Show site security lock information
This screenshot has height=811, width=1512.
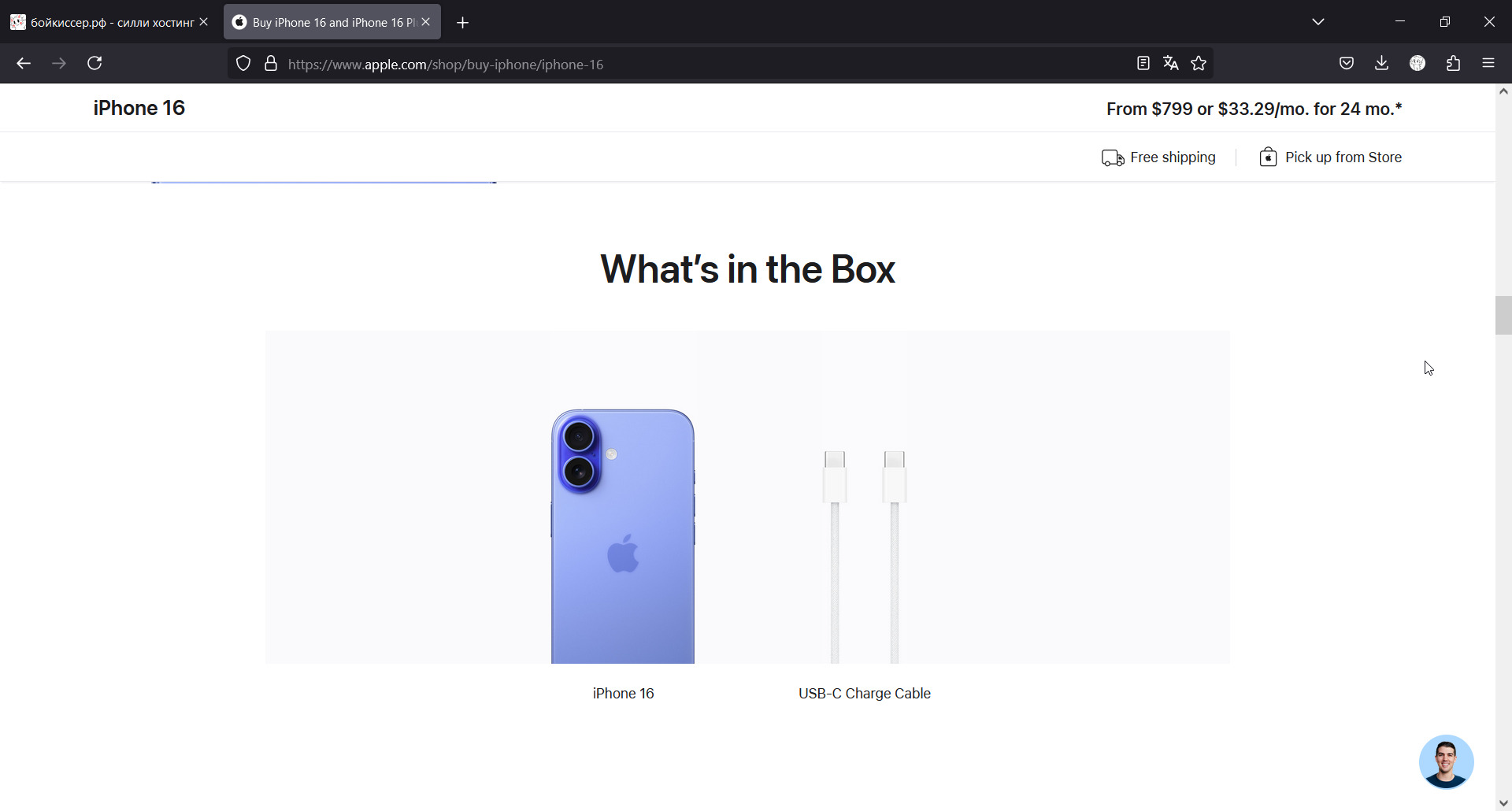click(271, 64)
